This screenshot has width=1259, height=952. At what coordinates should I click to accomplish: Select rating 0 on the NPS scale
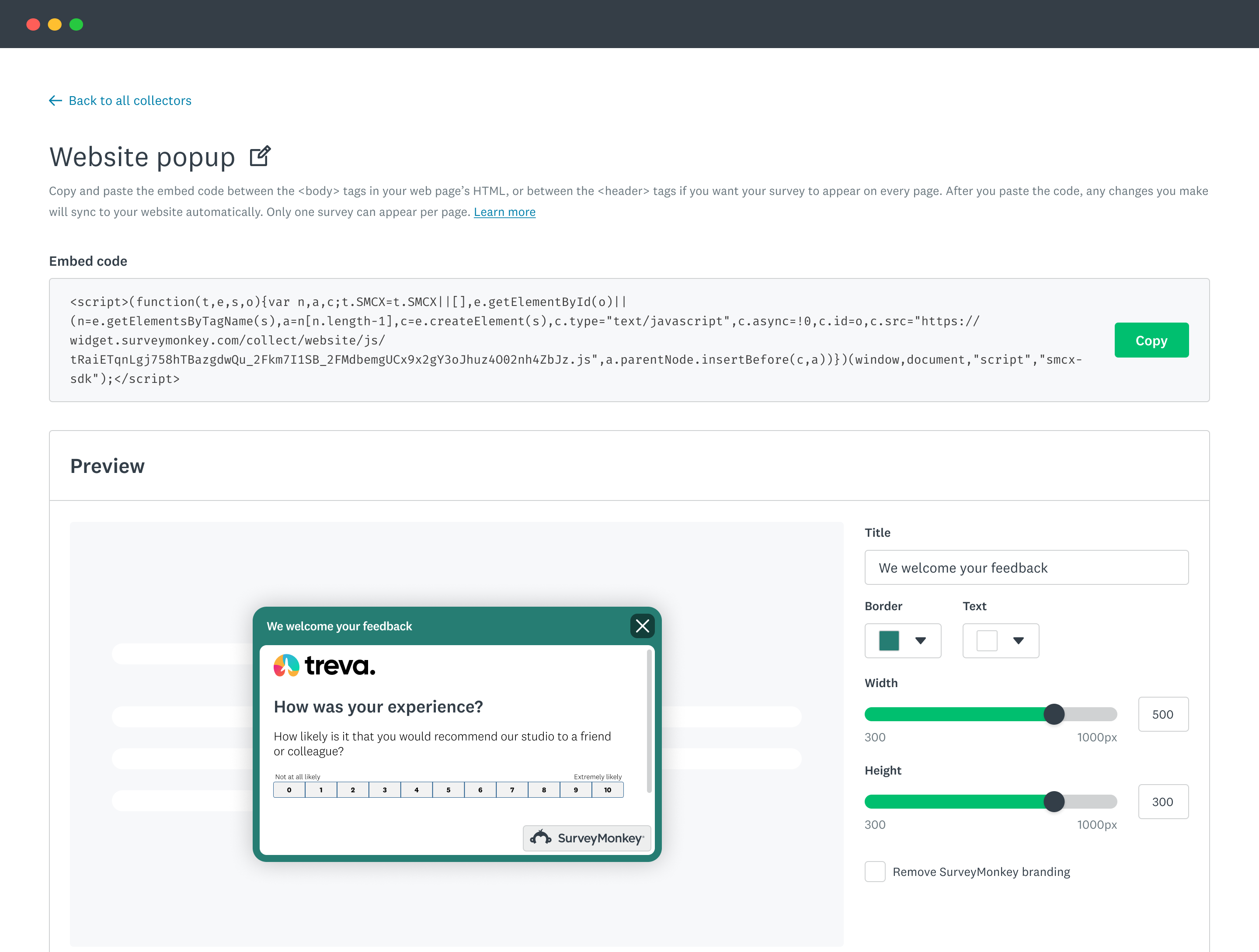click(x=289, y=790)
